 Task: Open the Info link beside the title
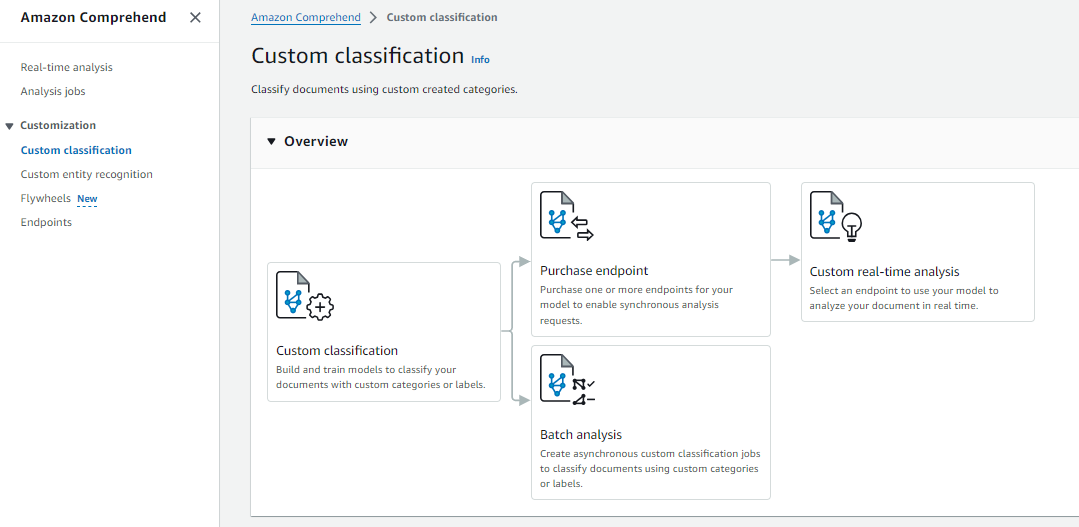[x=480, y=60]
